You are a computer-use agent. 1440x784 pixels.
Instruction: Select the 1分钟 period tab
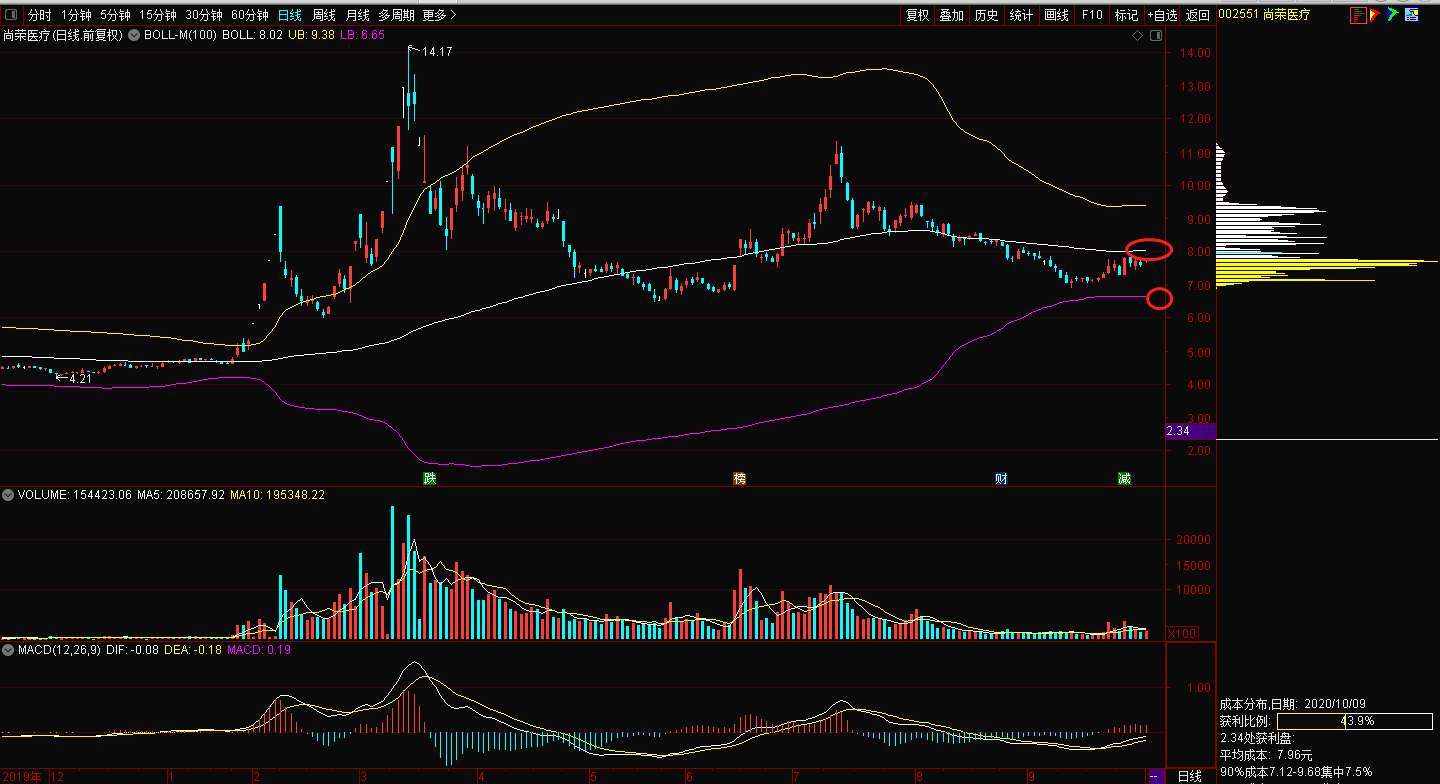(77, 15)
